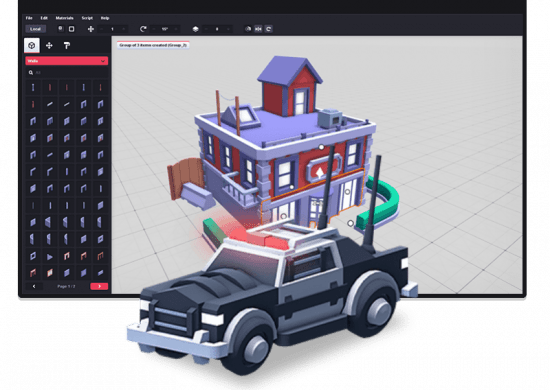Select the paint roller tab in sidebar
The image size is (550, 390).
pos(67,45)
